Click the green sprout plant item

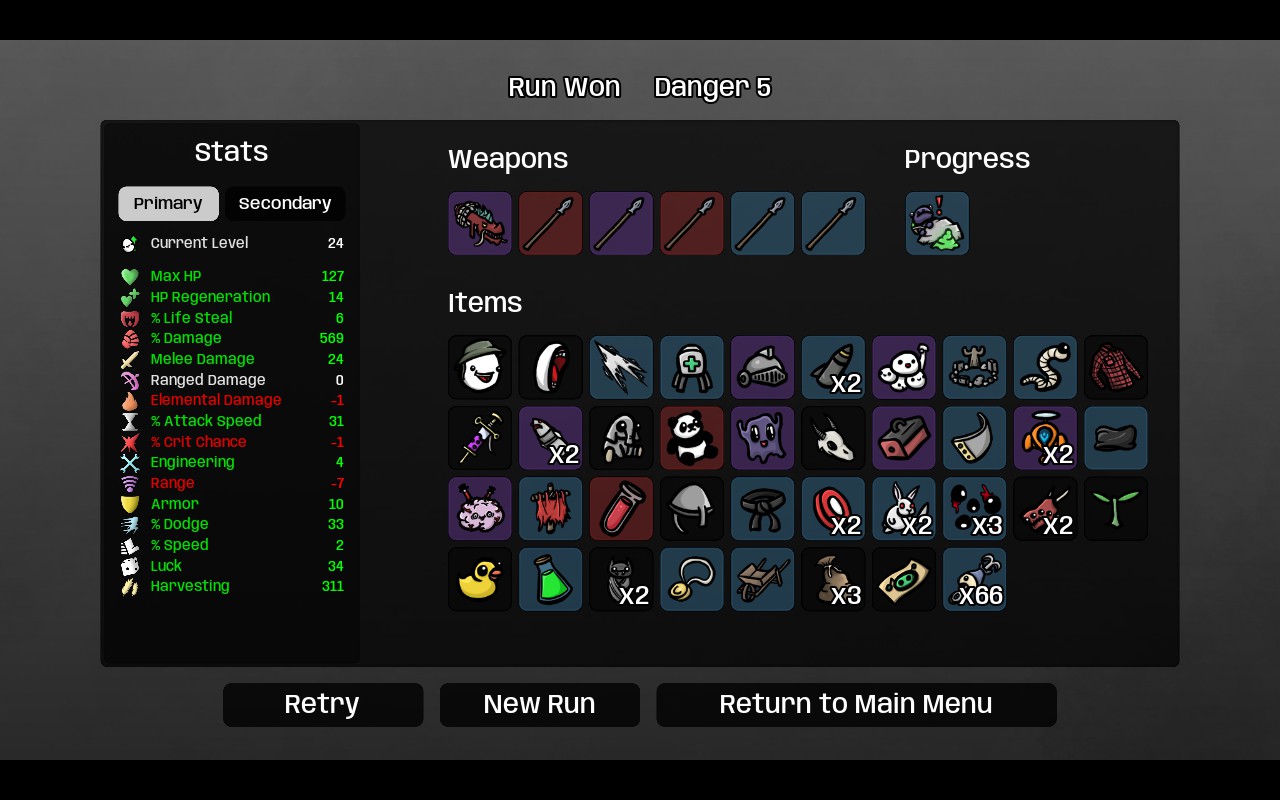[x=1116, y=509]
